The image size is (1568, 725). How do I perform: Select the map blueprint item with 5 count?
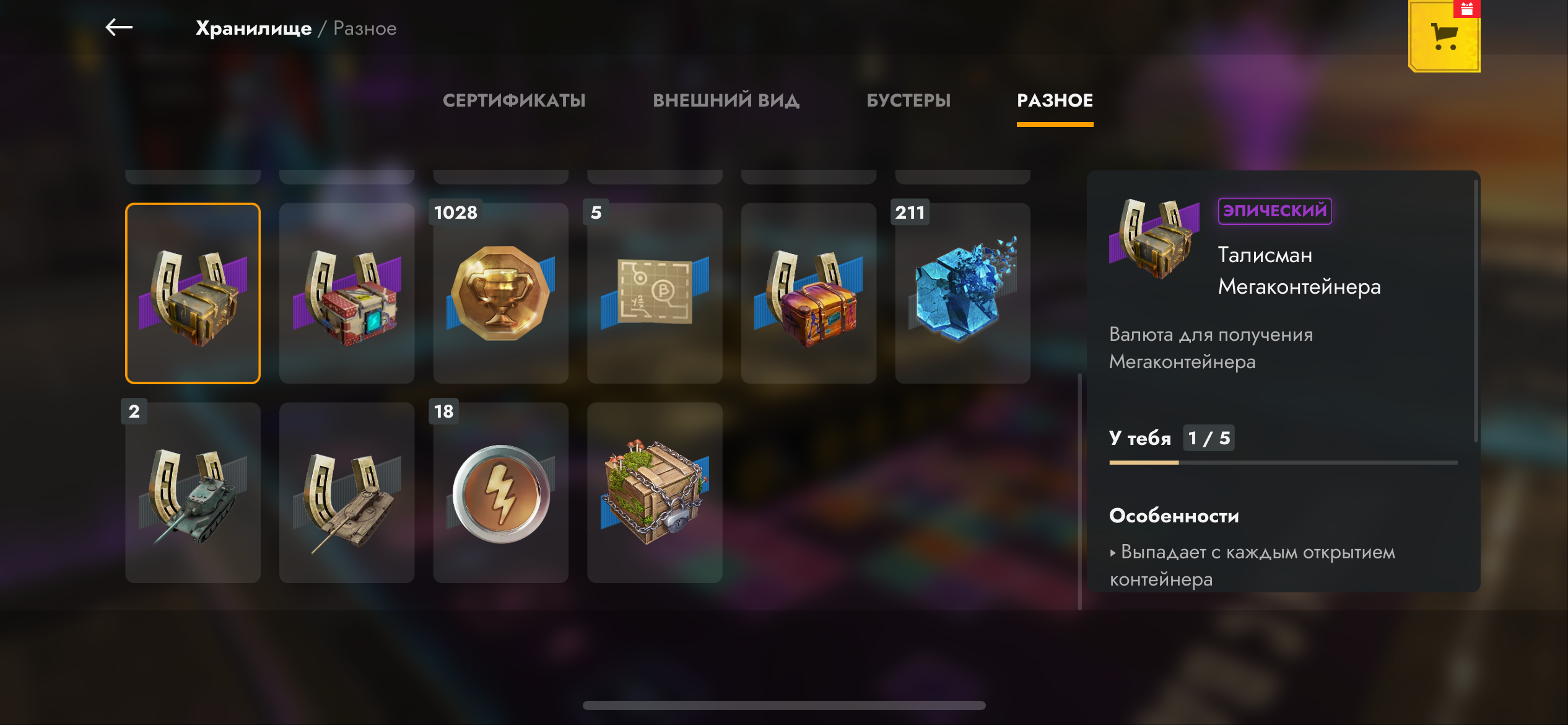tap(655, 293)
